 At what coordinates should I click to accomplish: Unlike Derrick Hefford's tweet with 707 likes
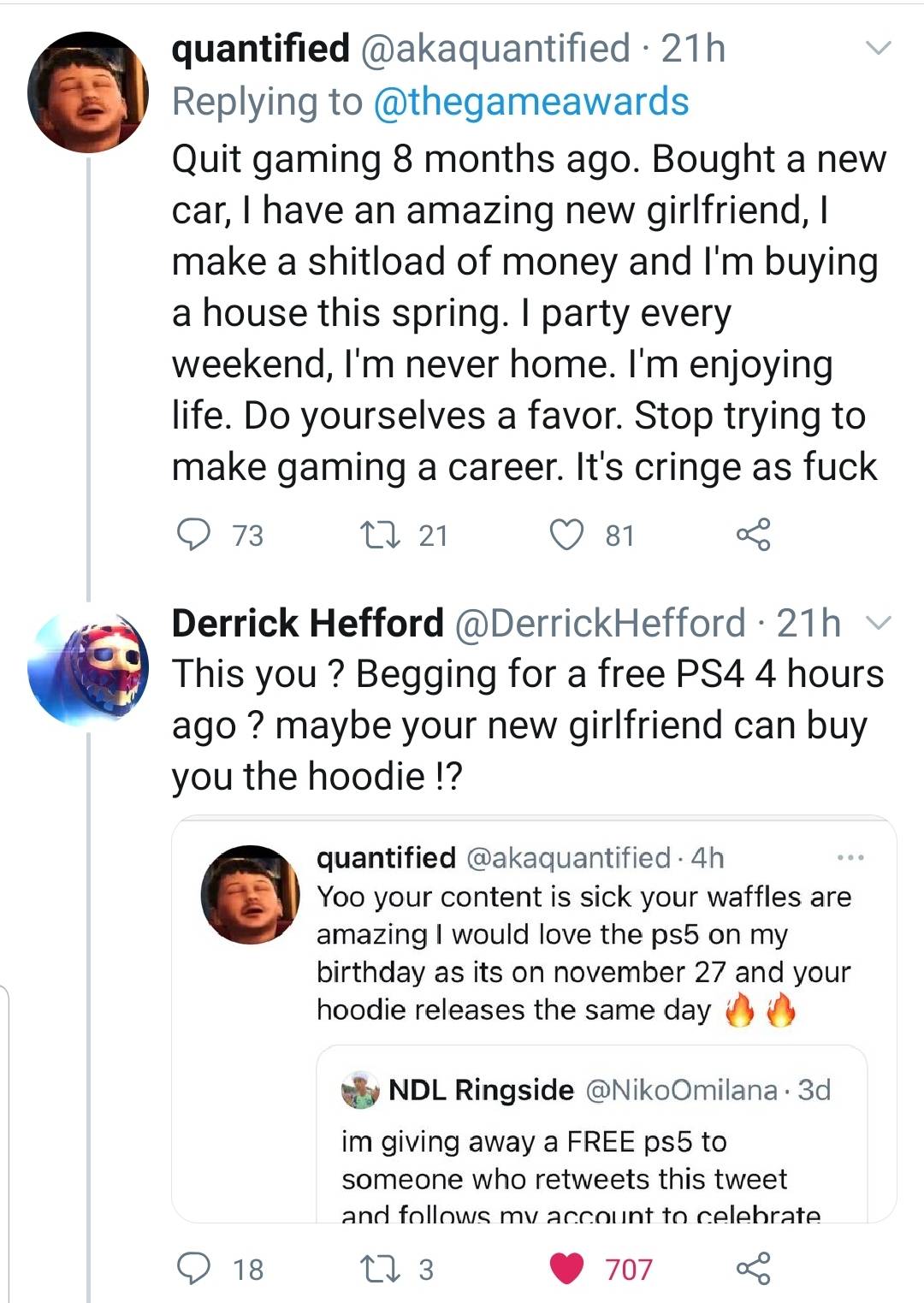click(x=566, y=1268)
